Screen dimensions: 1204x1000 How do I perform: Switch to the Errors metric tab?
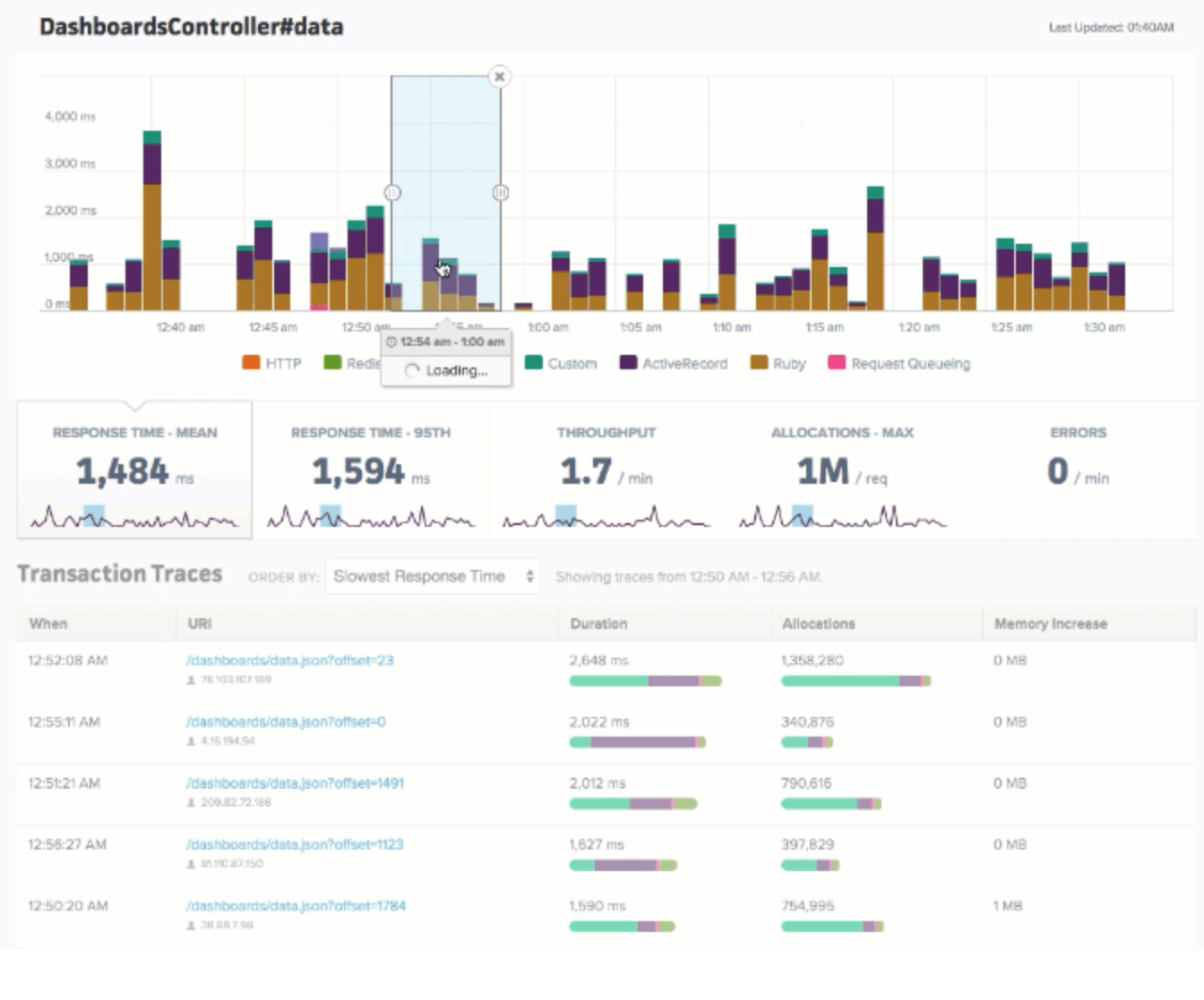point(1079,470)
